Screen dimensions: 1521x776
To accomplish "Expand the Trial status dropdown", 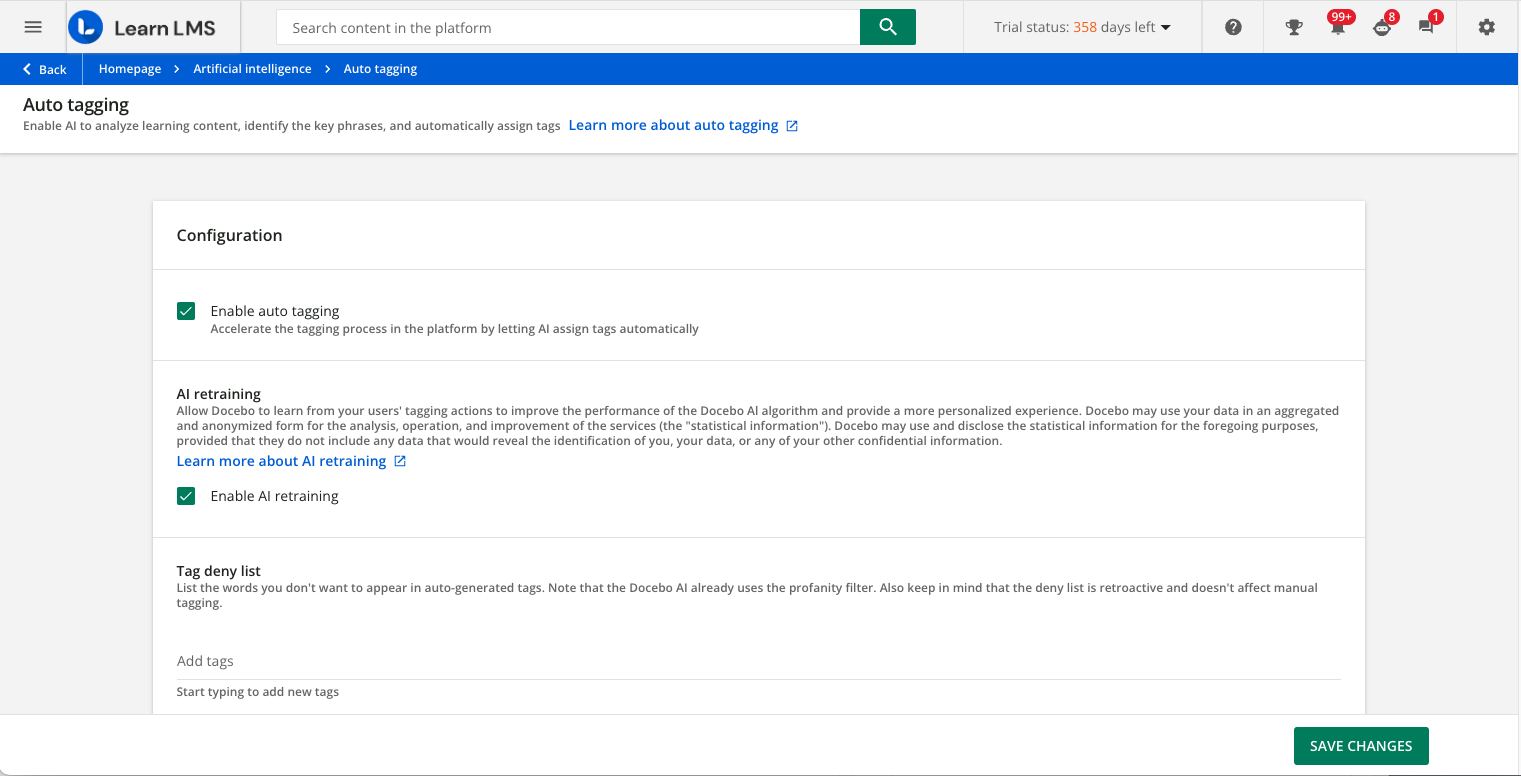I will (x=1082, y=27).
